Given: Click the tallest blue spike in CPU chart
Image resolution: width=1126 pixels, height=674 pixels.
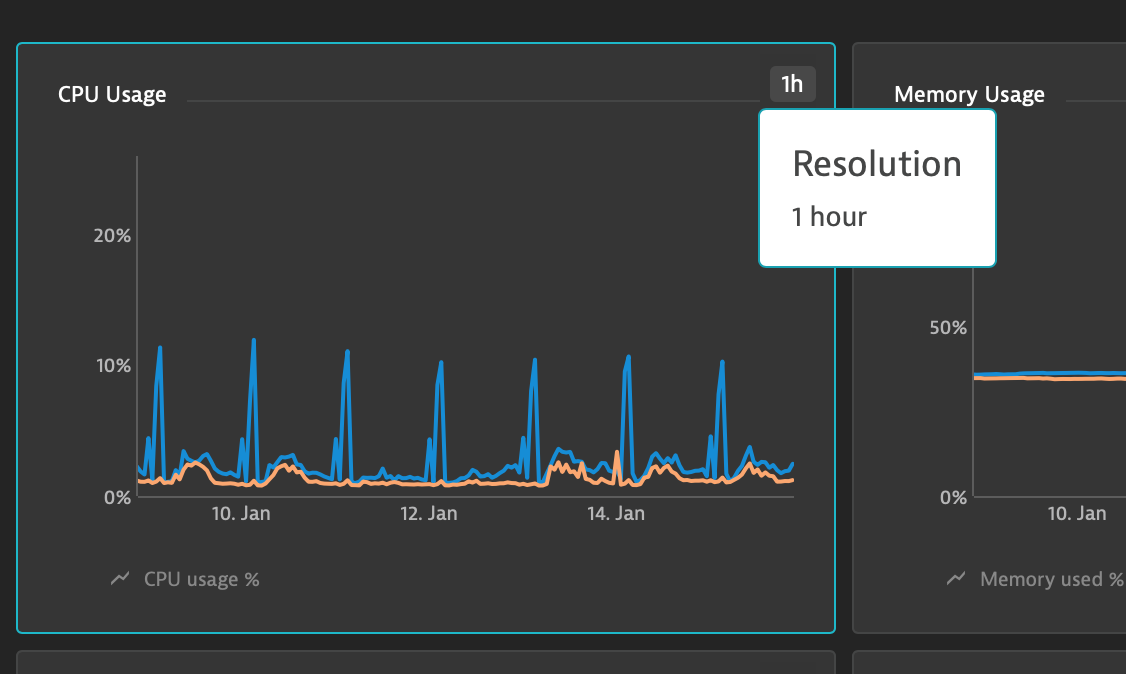Looking at the screenshot, I should 253,342.
